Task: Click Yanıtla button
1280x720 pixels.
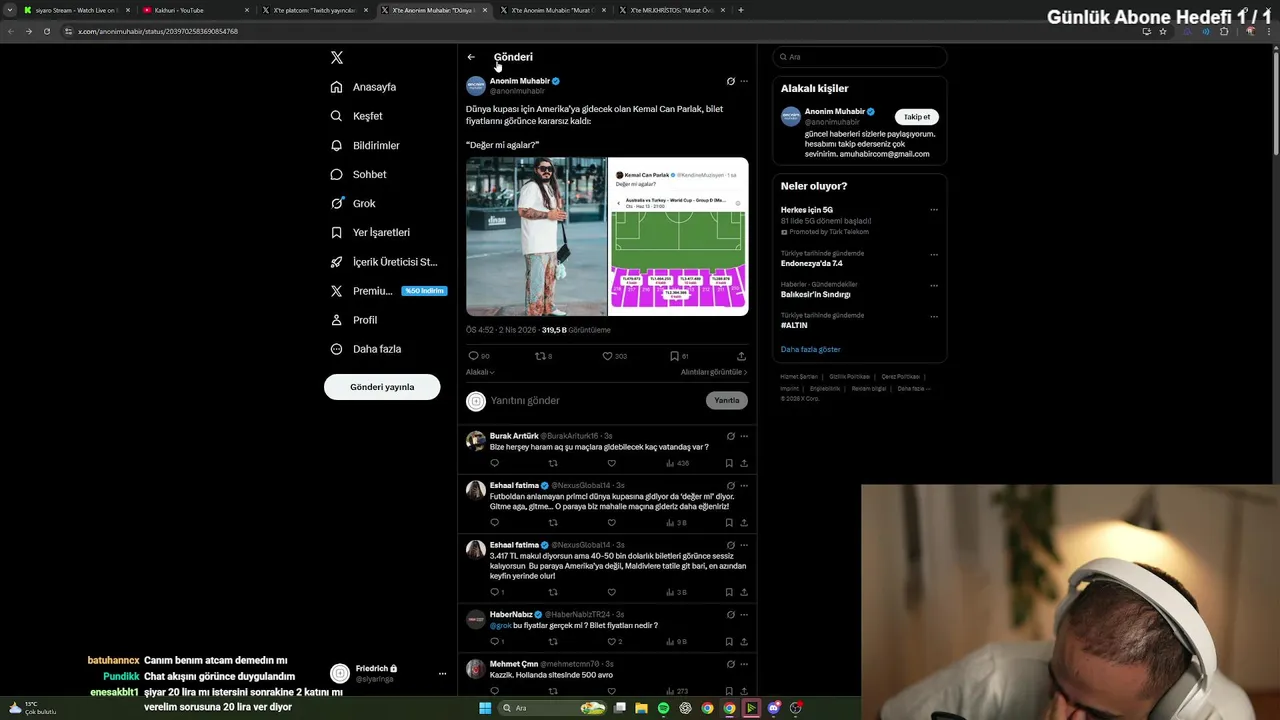Action: coord(727,401)
